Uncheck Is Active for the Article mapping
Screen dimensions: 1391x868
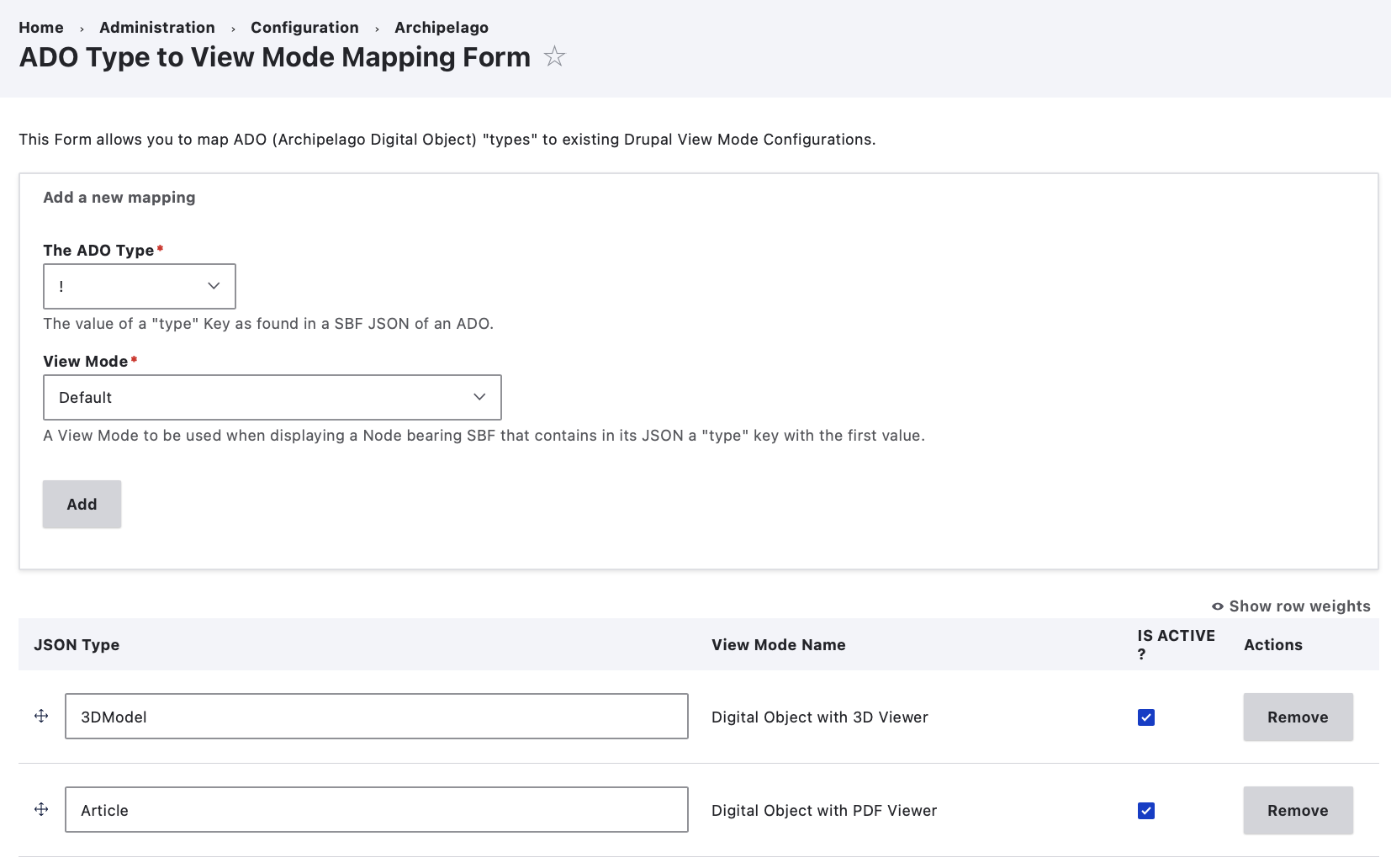click(1145, 811)
